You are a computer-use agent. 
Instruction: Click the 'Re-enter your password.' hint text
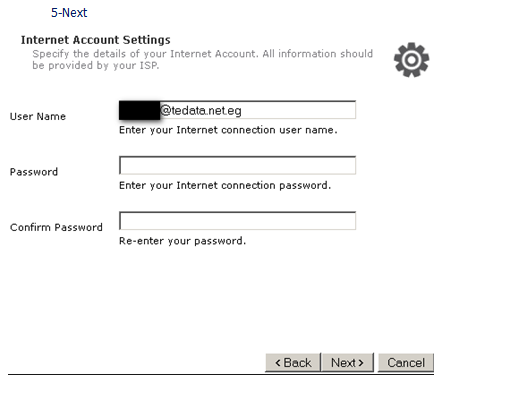click(182, 241)
